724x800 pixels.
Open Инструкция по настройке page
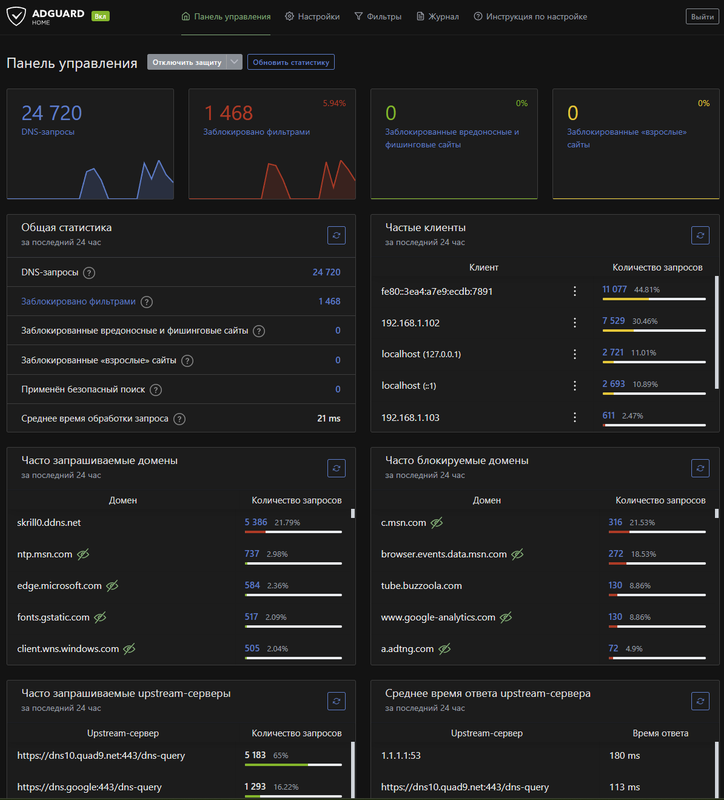(531, 17)
